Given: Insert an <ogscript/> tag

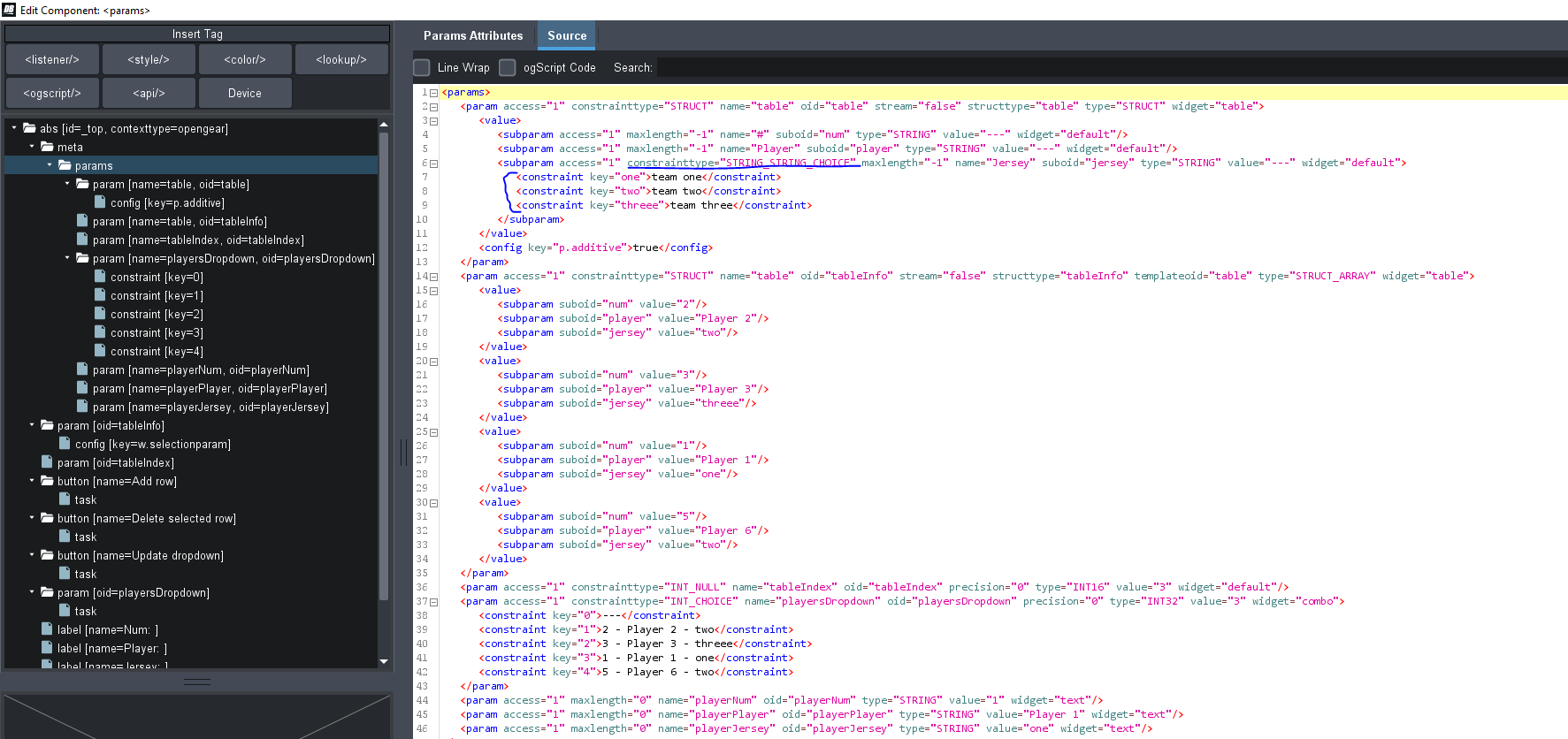Looking at the screenshot, I should tap(52, 93).
